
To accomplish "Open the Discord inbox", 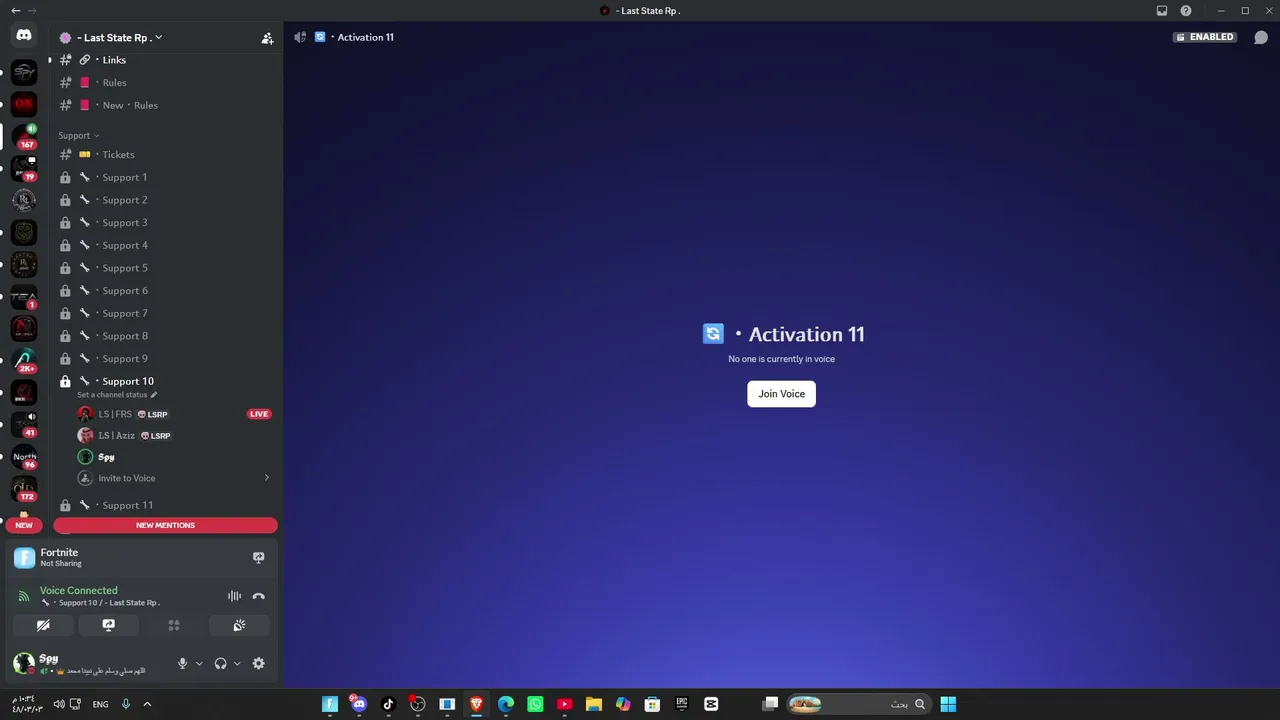I will 1162,11.
